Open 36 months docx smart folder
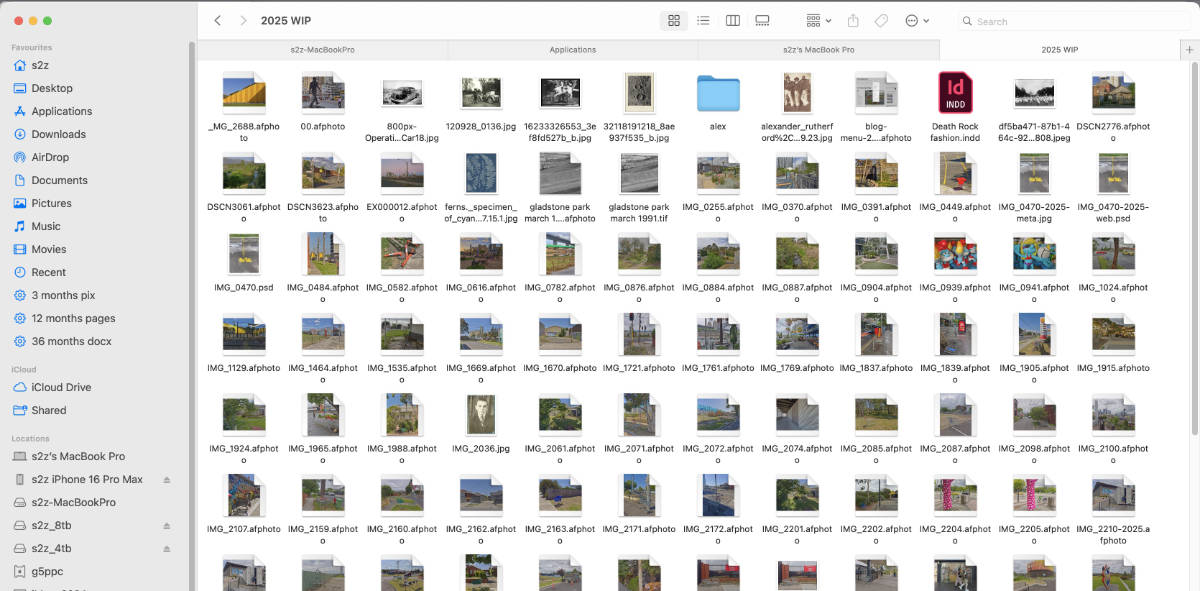This screenshot has width=1200, height=591. [71, 341]
